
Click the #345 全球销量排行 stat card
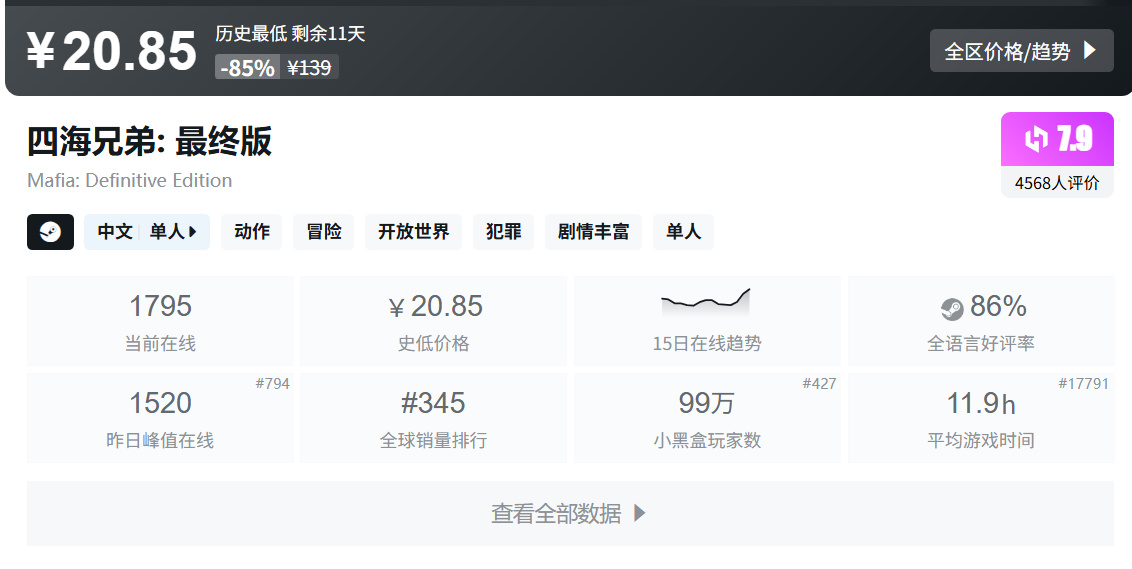pos(433,417)
